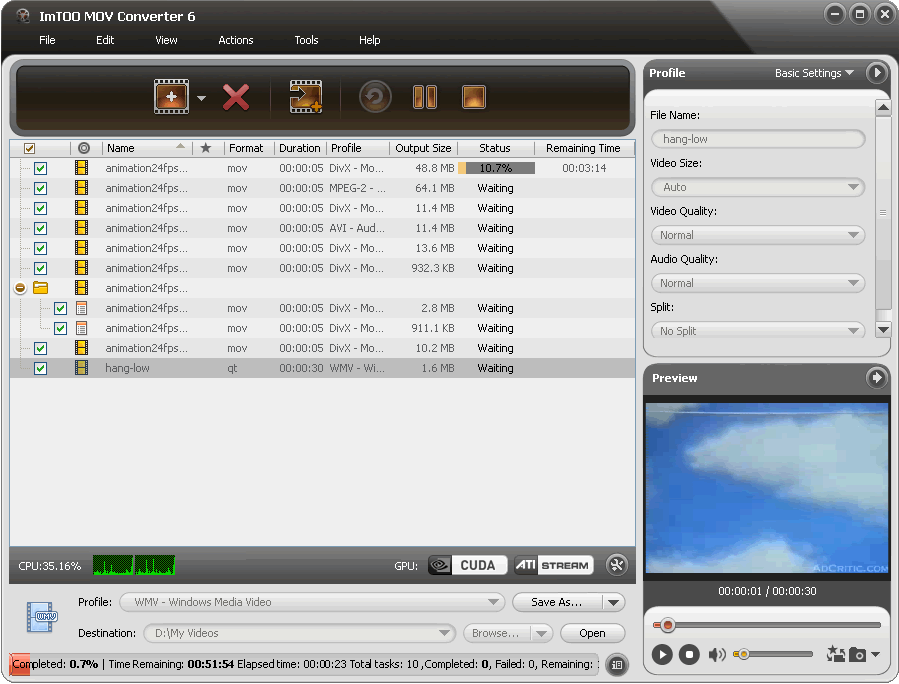The height and width of the screenshot is (684, 899).
Task: Open the bottom Profile WMV dropdown
Action: [312, 602]
